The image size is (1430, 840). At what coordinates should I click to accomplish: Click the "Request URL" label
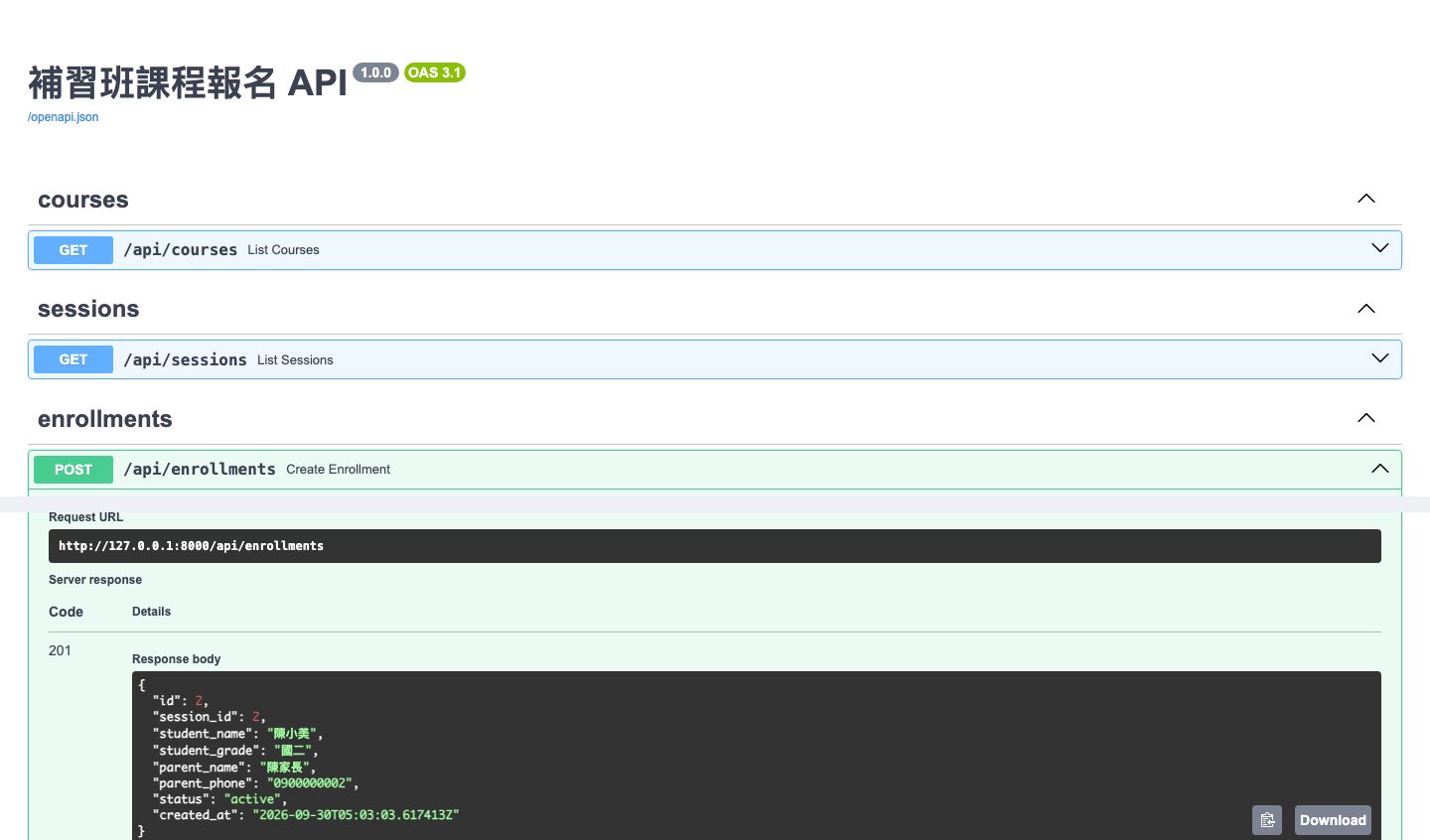click(86, 517)
